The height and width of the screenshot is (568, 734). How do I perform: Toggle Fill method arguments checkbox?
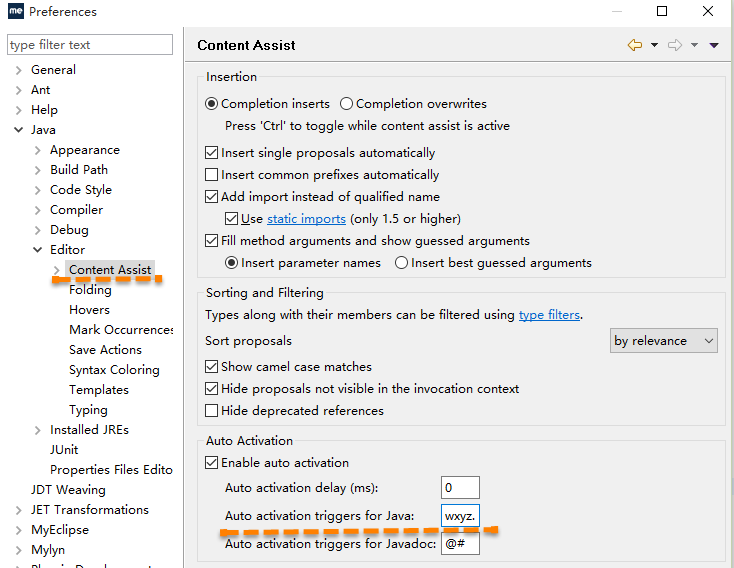point(212,241)
